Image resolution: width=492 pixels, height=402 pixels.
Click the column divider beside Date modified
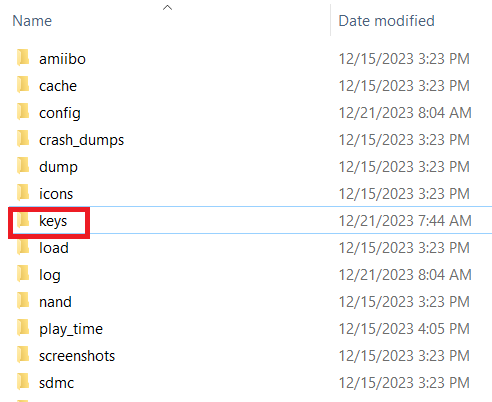pos(331,20)
